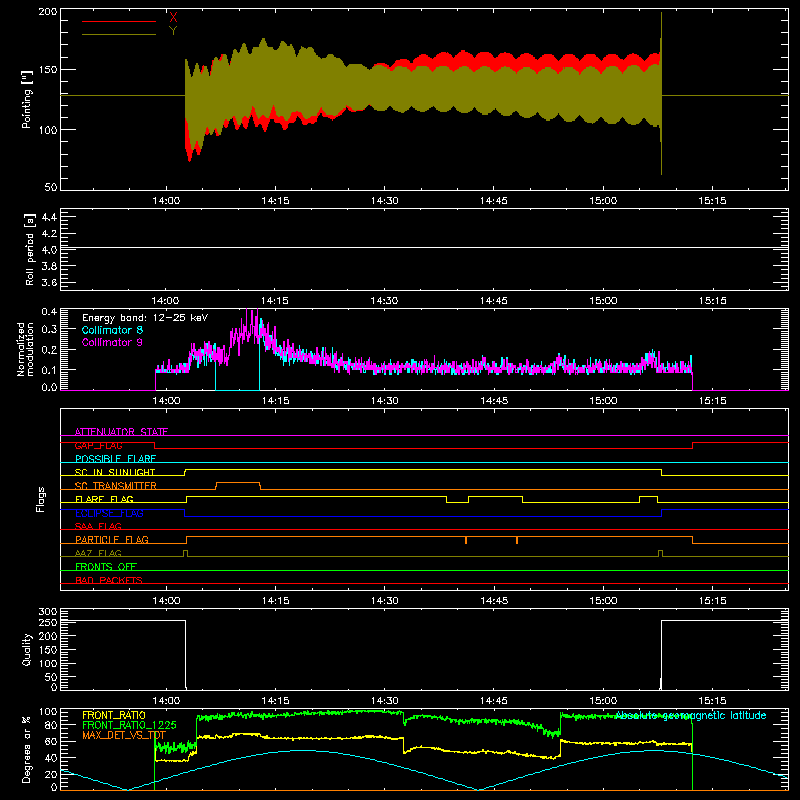Click the SC_TRANSMITTER raised pulse segment
Screen dimensions: 800x800
point(238,483)
